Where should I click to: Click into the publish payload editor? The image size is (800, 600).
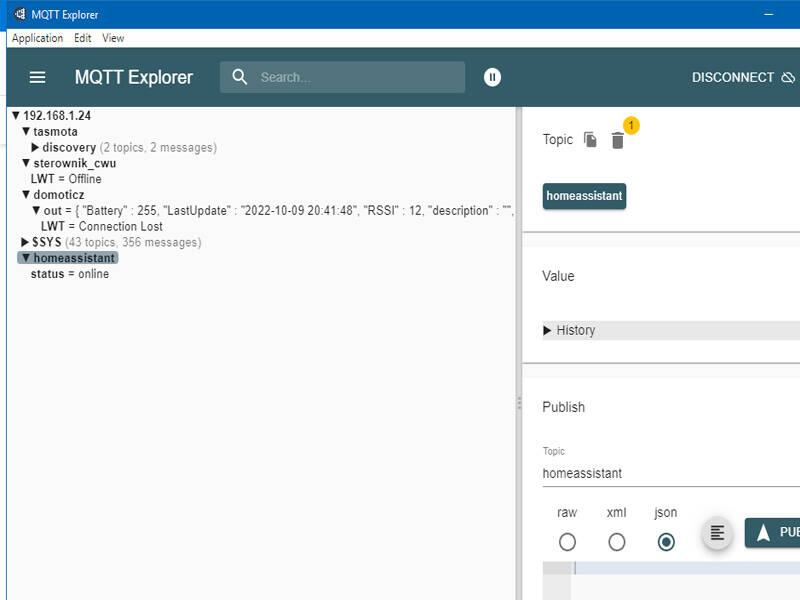tap(685, 581)
